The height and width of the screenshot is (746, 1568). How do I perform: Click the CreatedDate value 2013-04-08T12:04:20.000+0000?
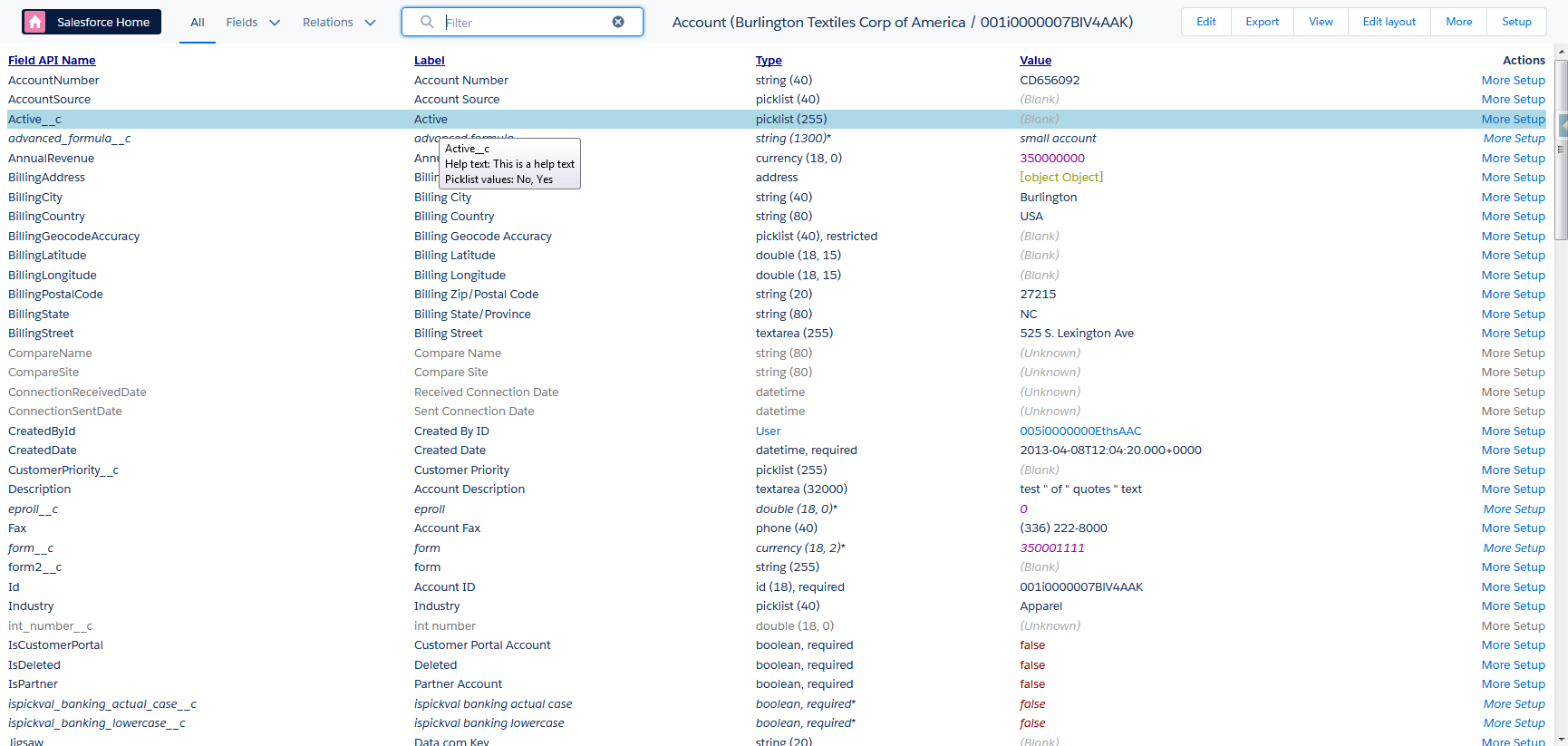coord(1110,451)
